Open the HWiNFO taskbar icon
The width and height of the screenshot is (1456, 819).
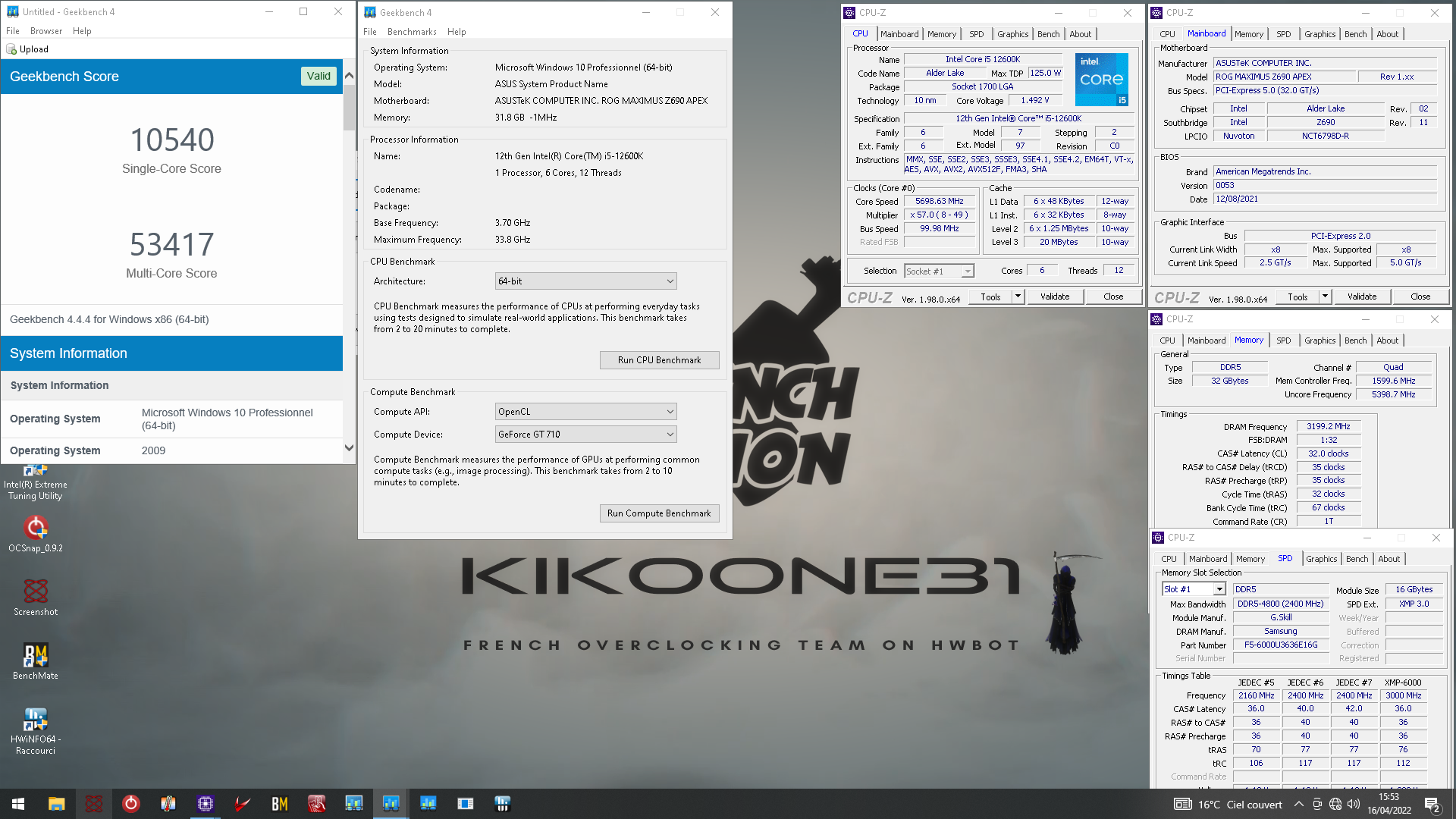click(502, 804)
